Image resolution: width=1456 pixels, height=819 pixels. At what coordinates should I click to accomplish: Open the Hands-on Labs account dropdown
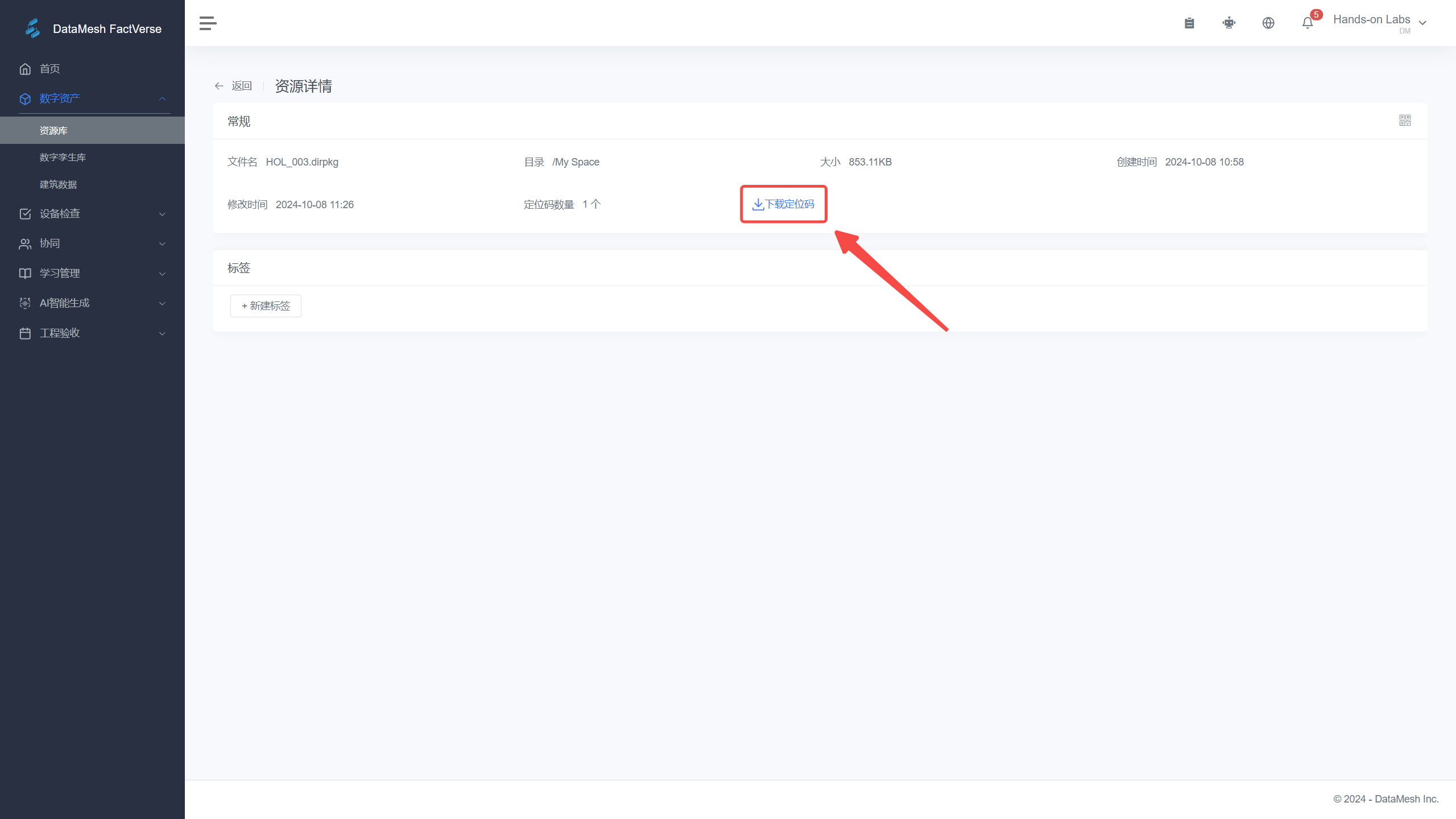(1379, 23)
